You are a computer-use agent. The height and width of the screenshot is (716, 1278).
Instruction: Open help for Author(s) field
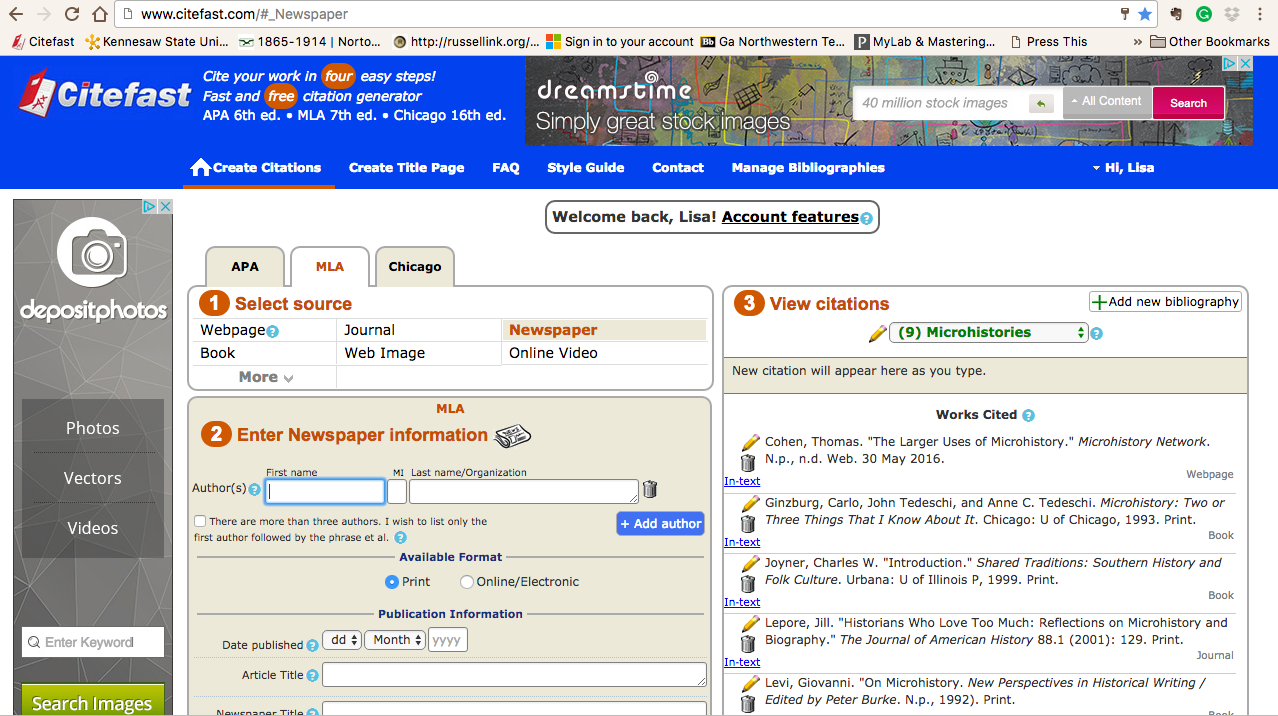pyautogui.click(x=255, y=490)
